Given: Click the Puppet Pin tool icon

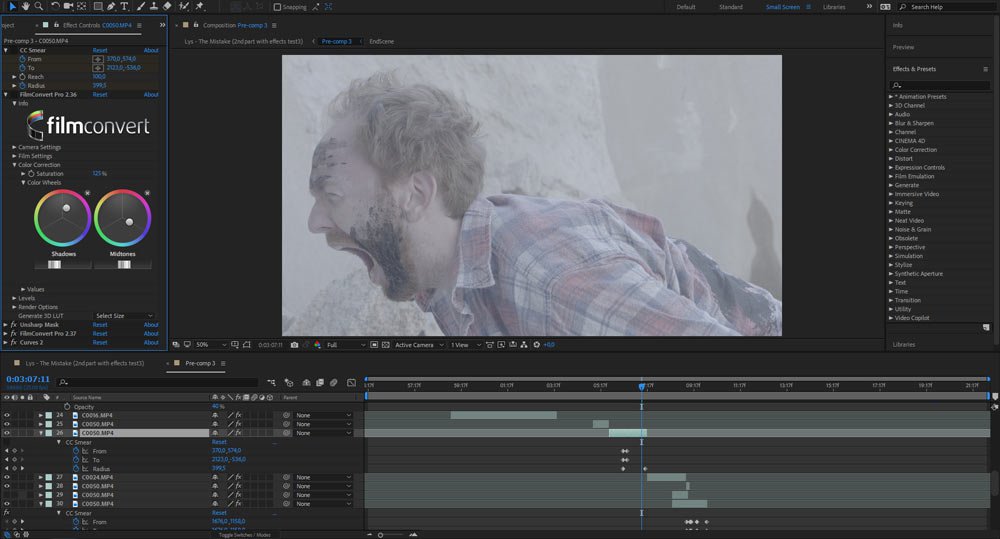Looking at the screenshot, I should pyautogui.click(x=201, y=6).
